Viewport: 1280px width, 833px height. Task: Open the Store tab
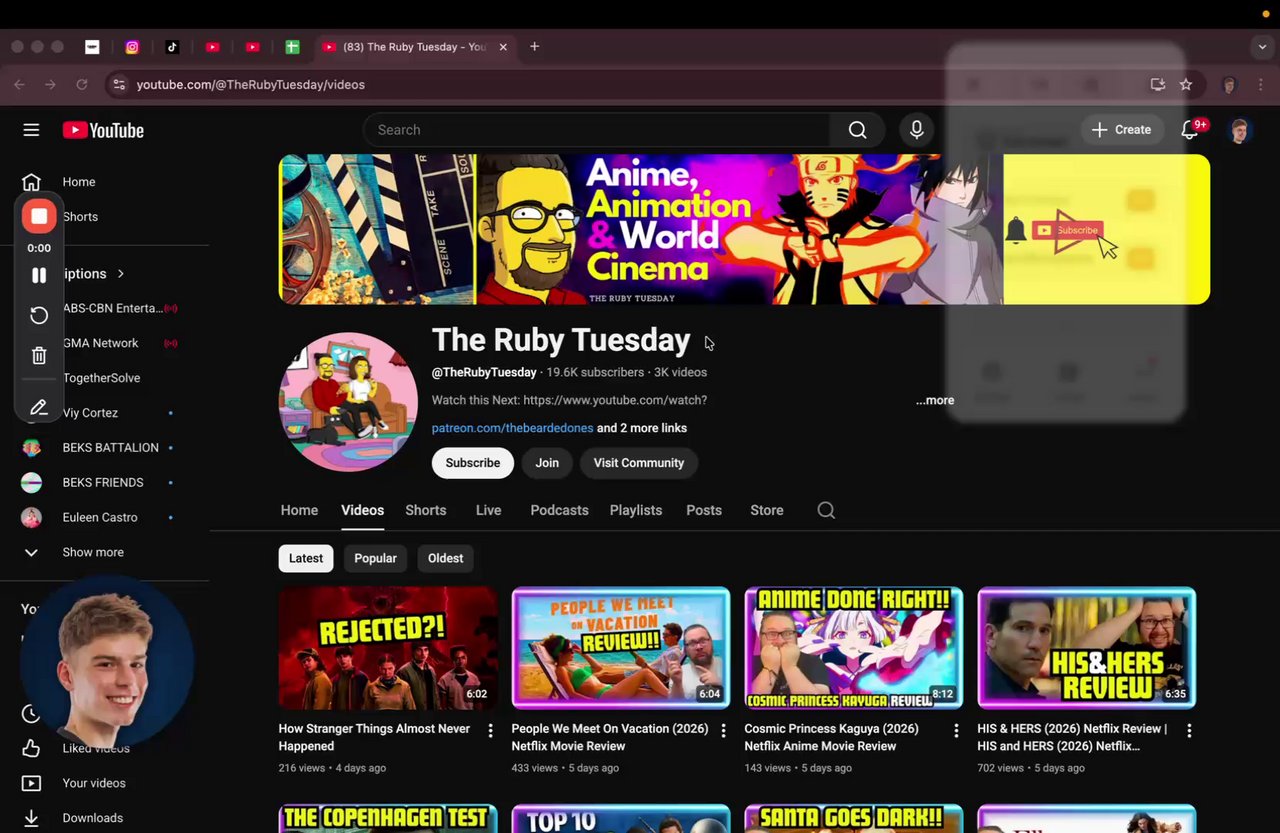pyautogui.click(x=767, y=510)
